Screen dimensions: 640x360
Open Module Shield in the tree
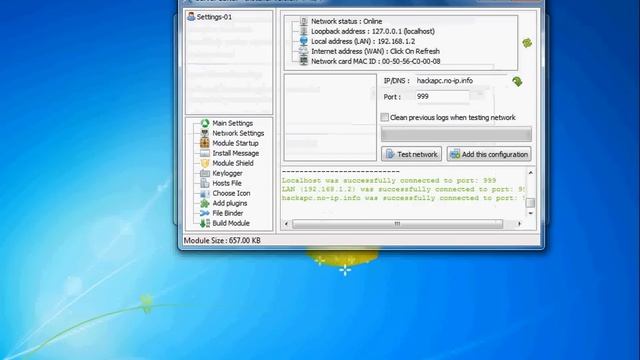pos(233,163)
